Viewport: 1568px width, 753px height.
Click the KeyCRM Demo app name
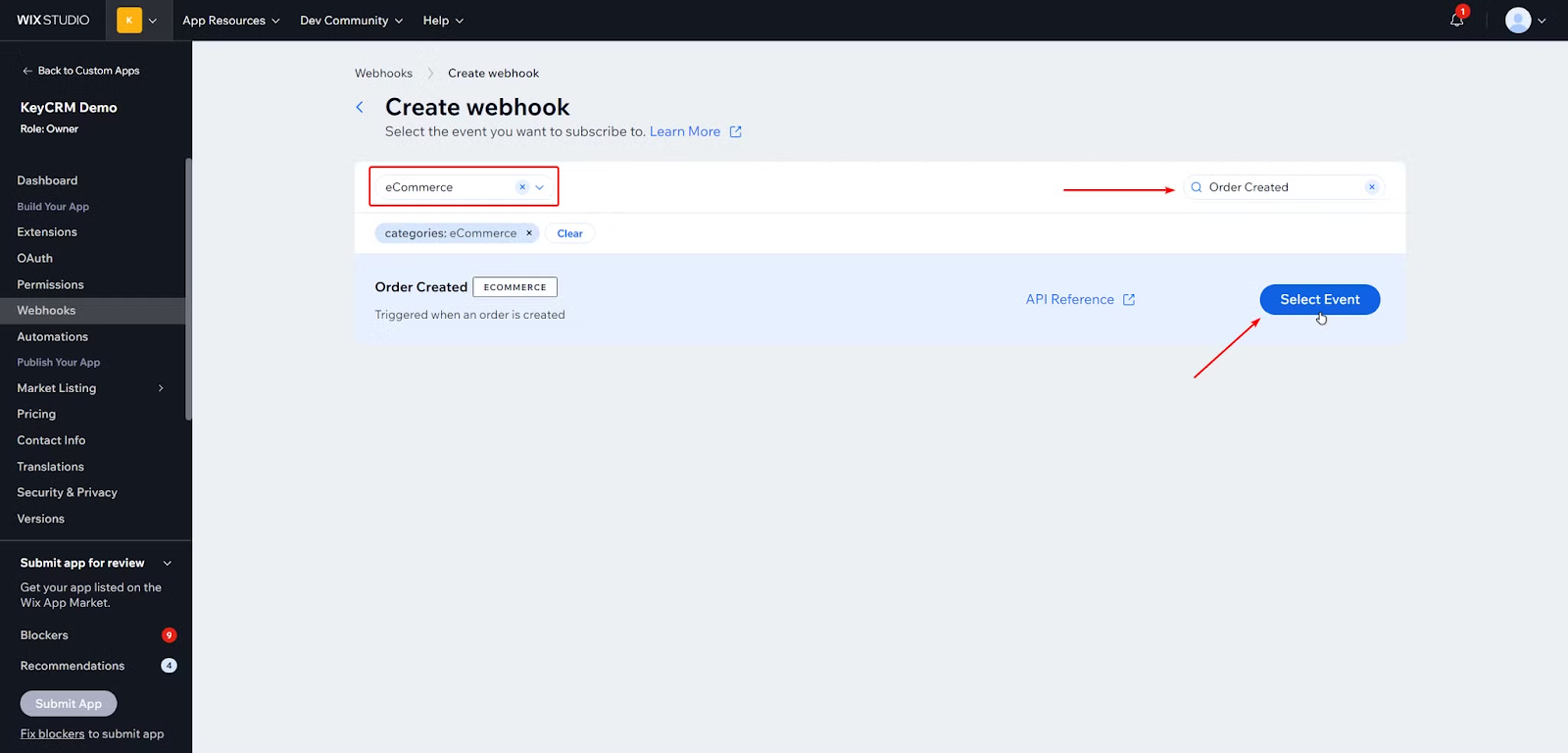tap(69, 108)
